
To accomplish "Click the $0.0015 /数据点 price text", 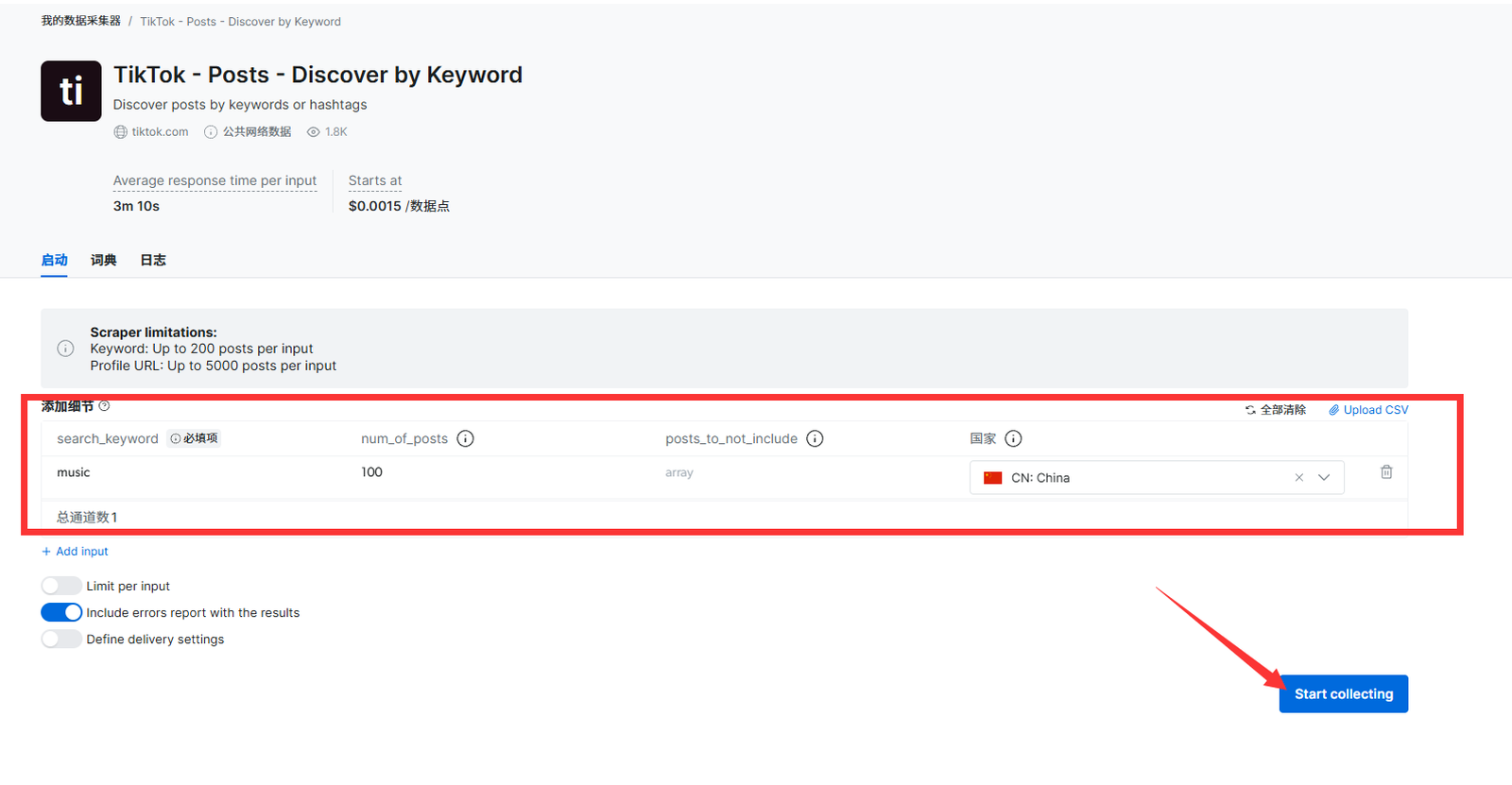I will click(399, 206).
